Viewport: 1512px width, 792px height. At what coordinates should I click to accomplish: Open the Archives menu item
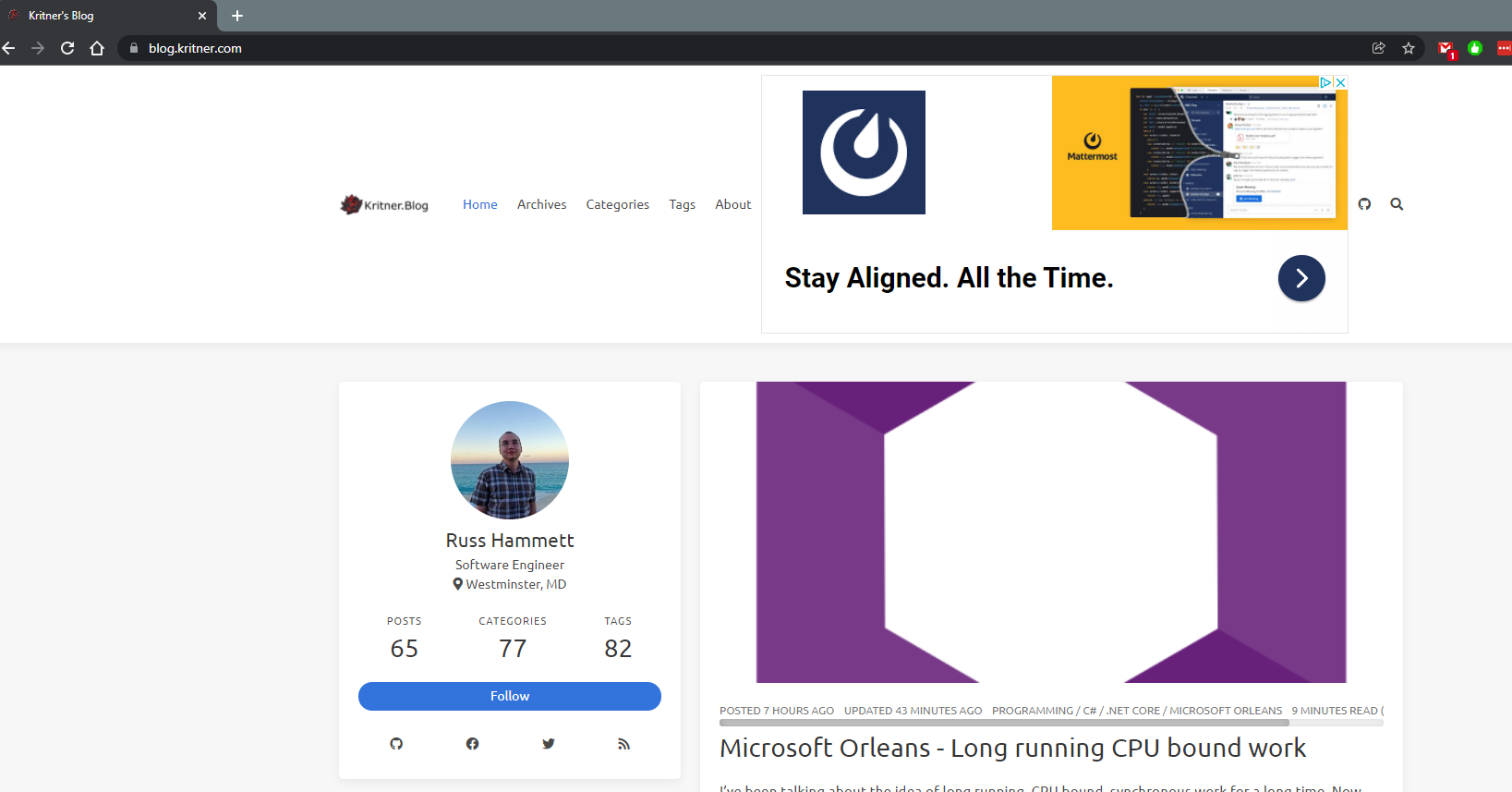pyautogui.click(x=541, y=204)
